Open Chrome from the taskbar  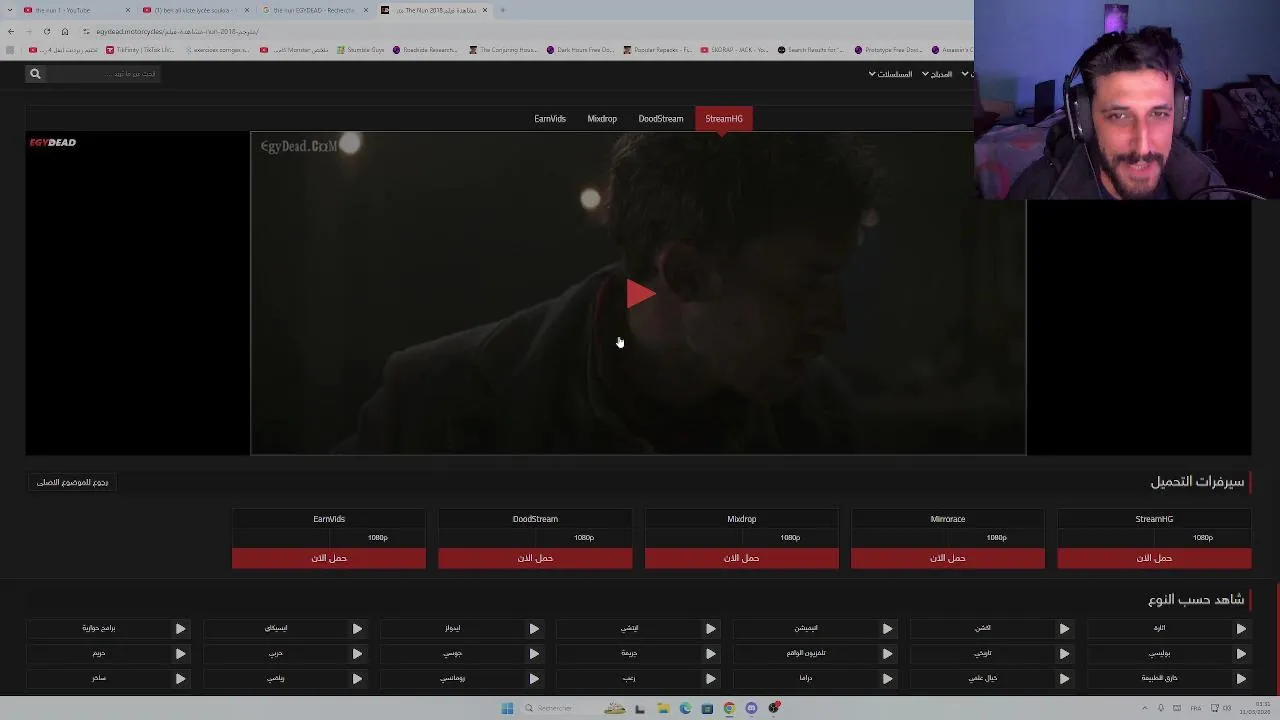729,708
